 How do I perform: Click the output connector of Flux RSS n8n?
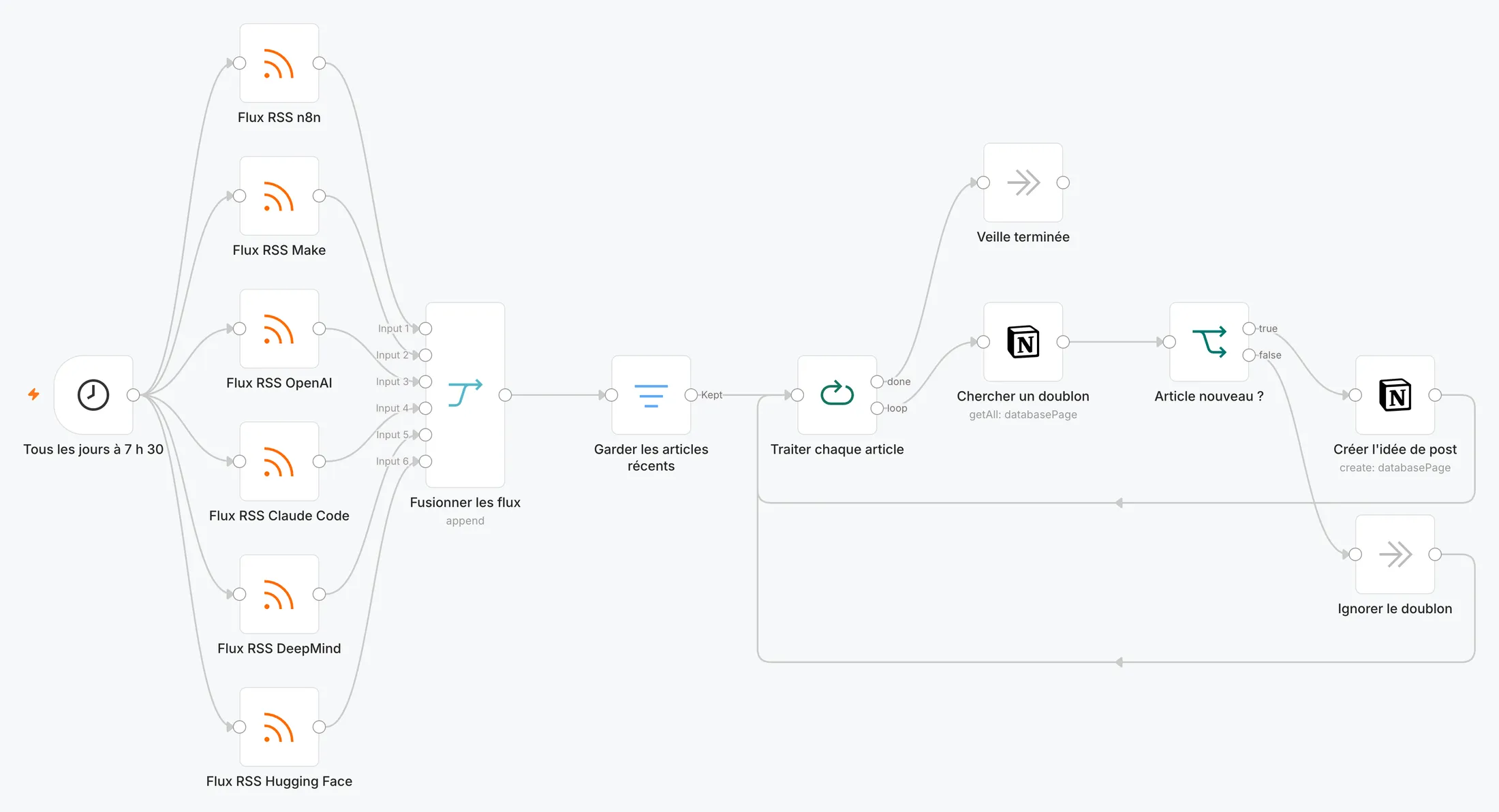(319, 63)
